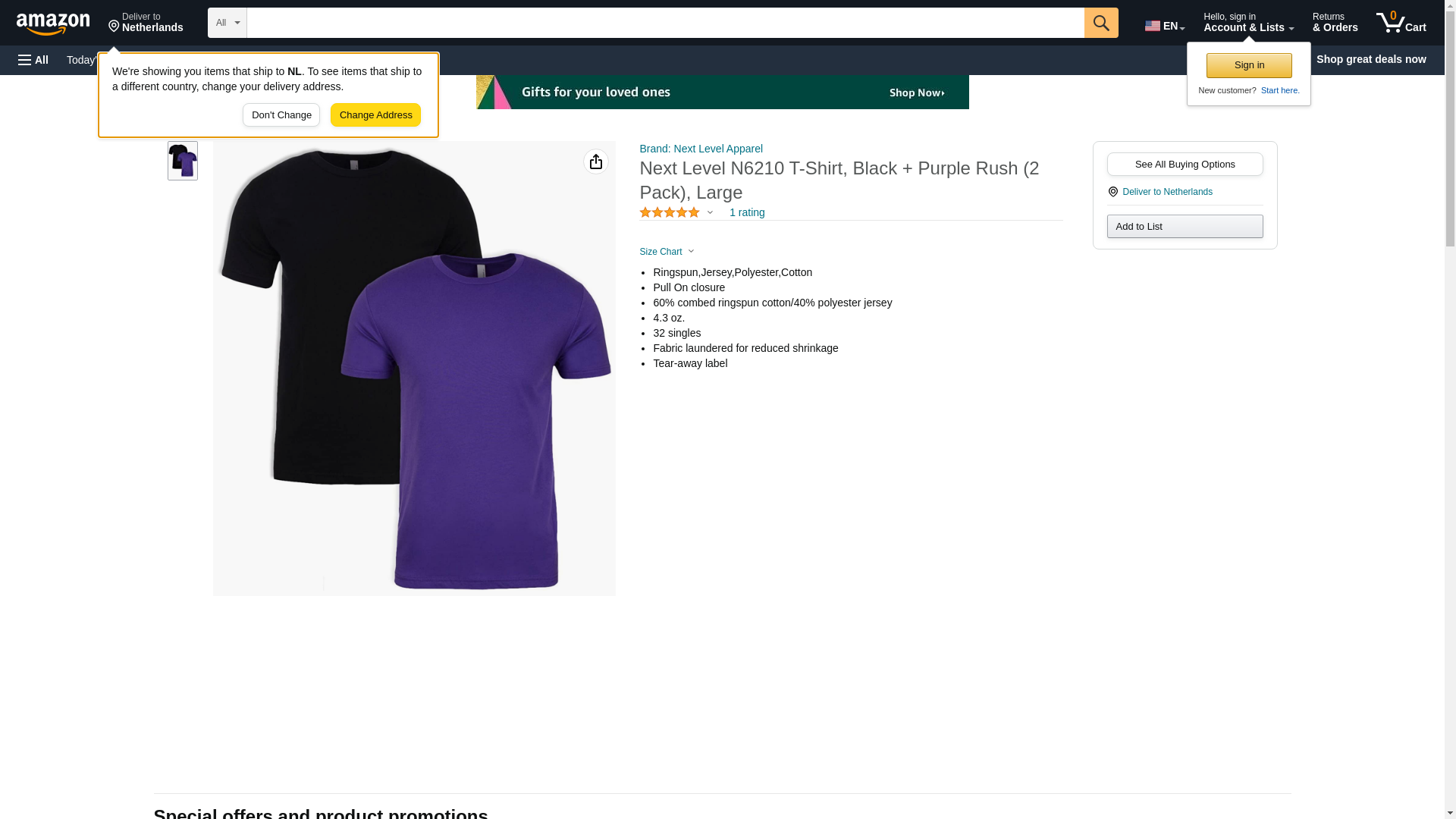
Task: Click the share icon on the product image
Action: click(x=595, y=162)
